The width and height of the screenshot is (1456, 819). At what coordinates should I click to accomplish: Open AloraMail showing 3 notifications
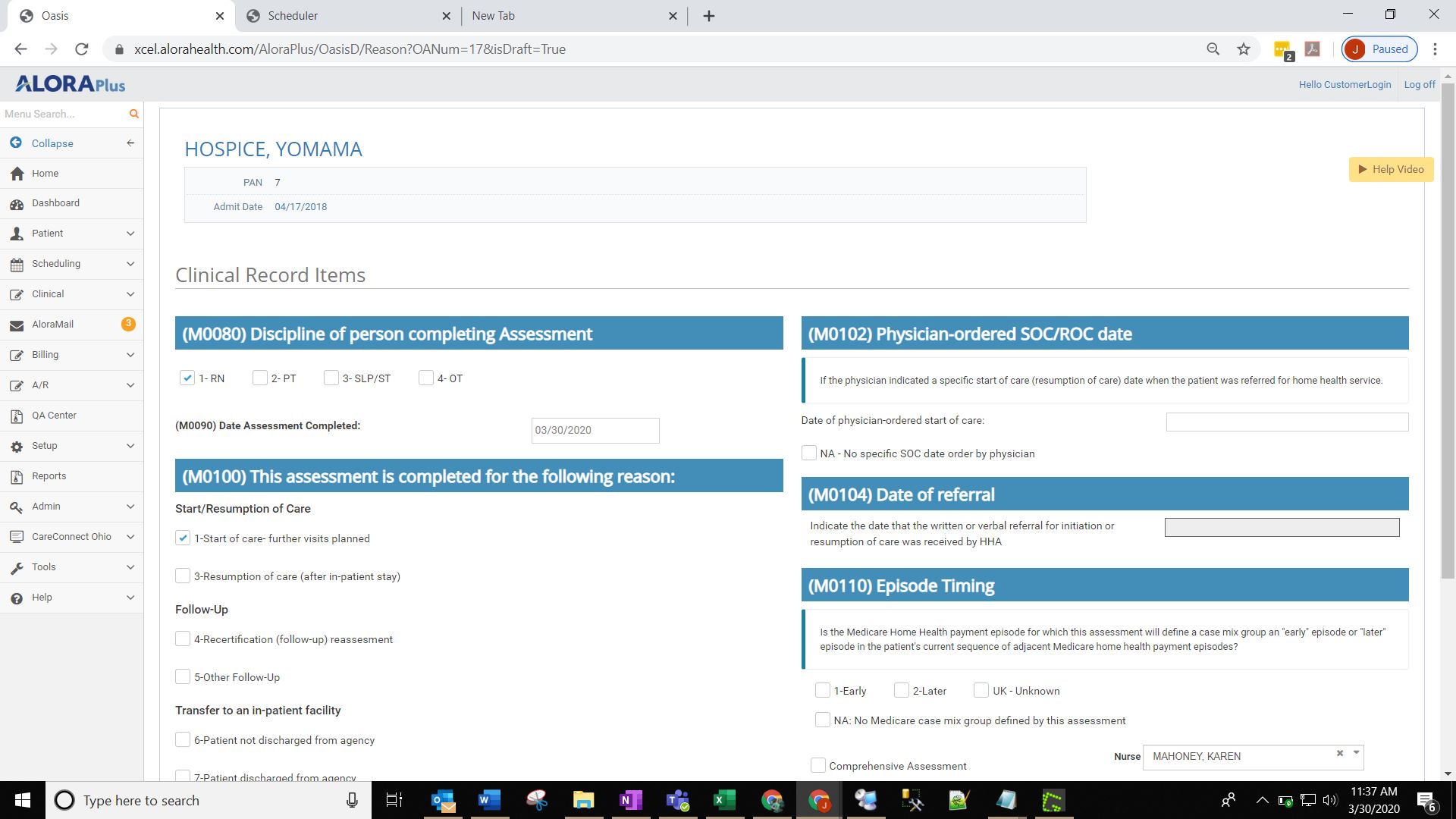coord(53,324)
